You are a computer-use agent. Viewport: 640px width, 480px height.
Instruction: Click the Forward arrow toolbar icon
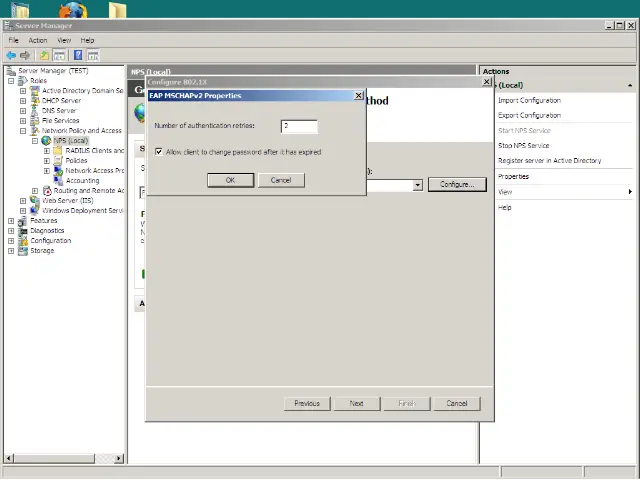click(25, 55)
